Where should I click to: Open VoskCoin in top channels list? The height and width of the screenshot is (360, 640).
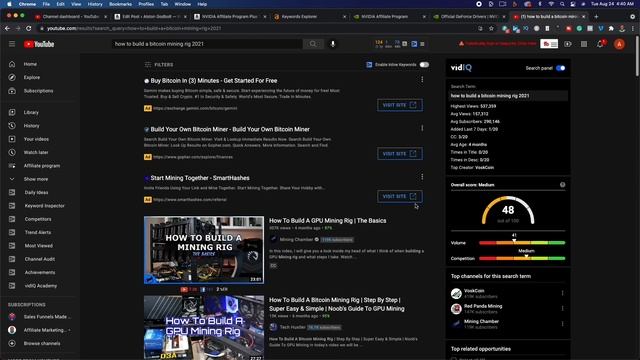(x=474, y=291)
